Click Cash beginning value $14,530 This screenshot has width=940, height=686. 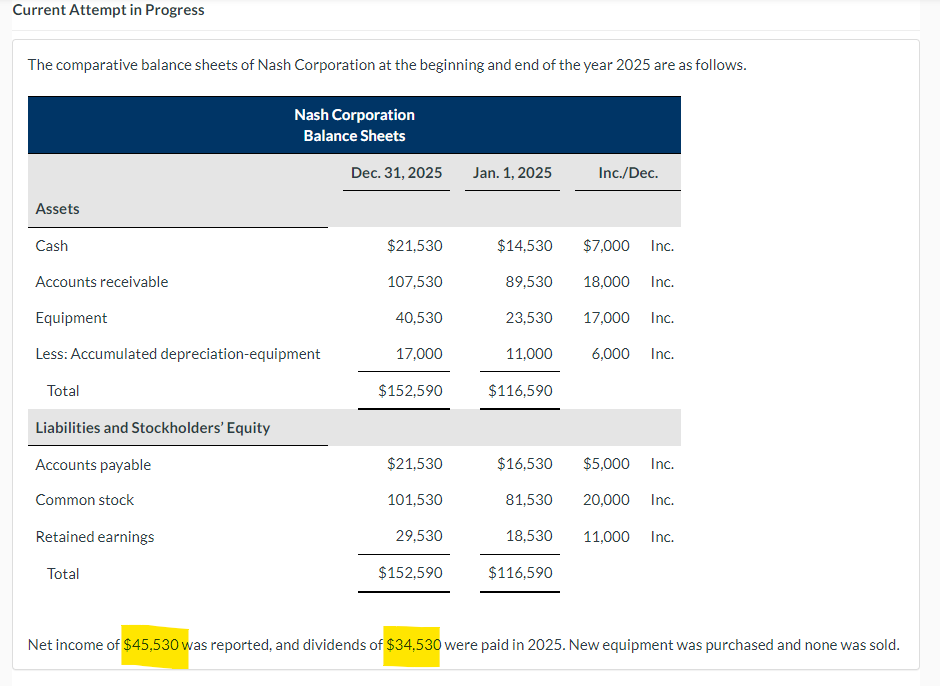point(525,246)
